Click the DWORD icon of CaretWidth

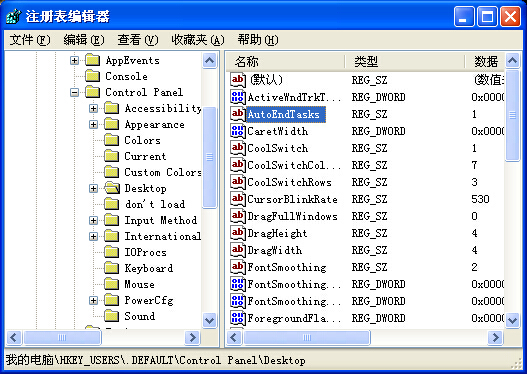[x=238, y=131]
